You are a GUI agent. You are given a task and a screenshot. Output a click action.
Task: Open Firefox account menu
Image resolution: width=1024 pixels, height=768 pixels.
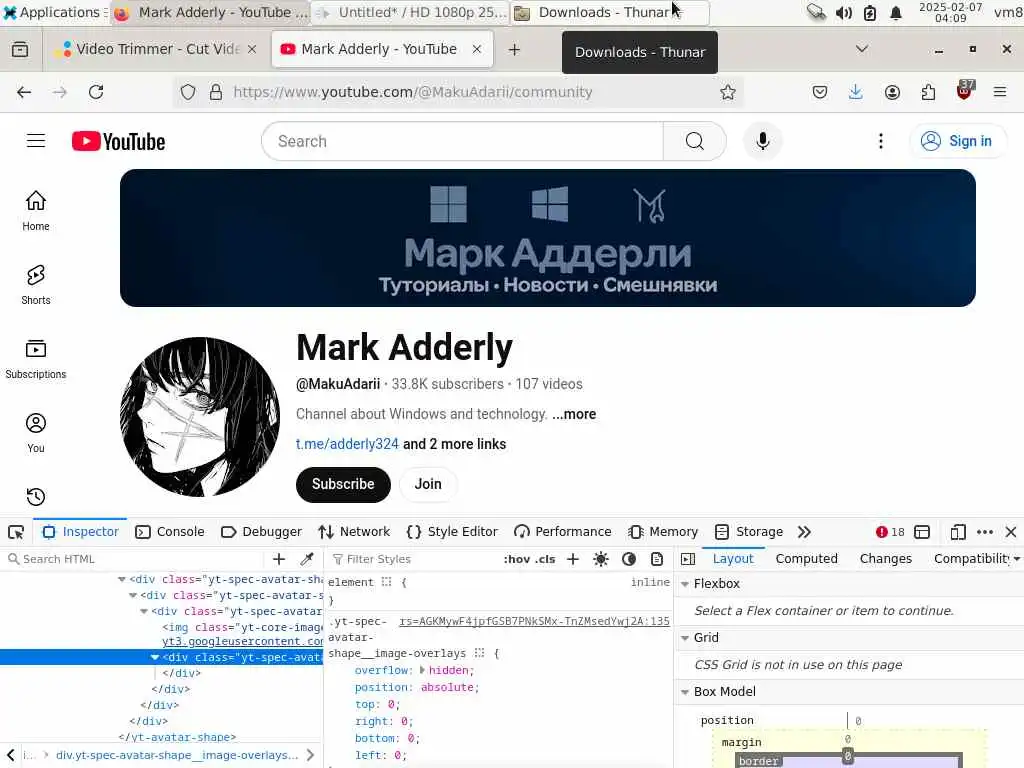point(892,92)
